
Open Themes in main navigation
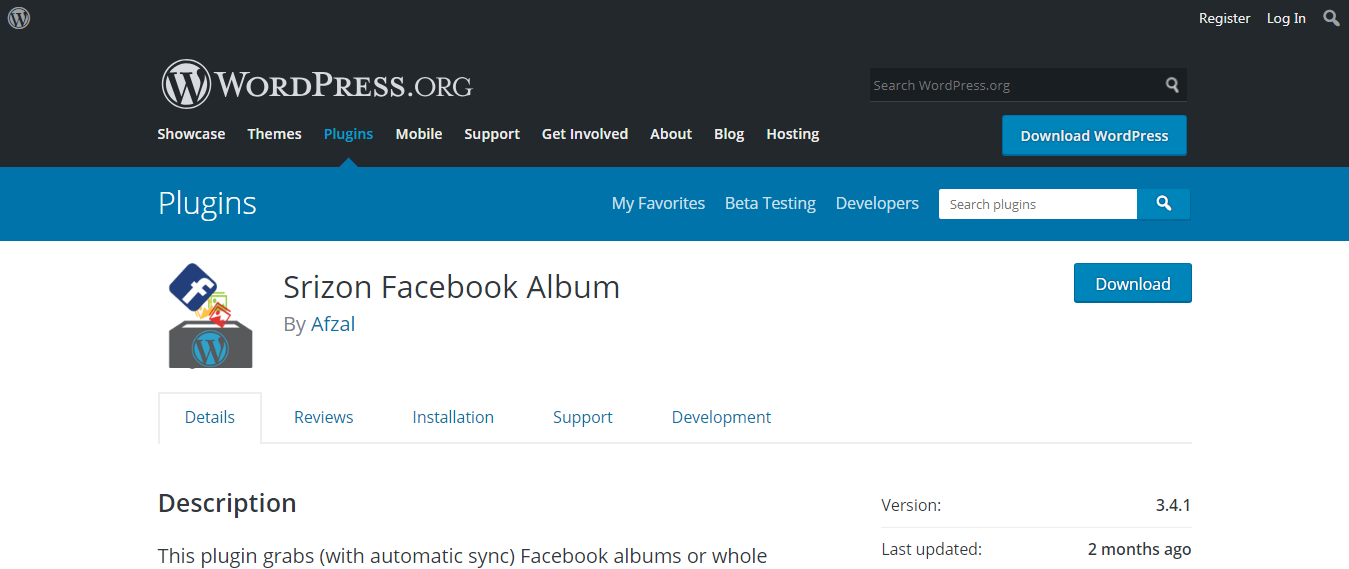pos(274,134)
